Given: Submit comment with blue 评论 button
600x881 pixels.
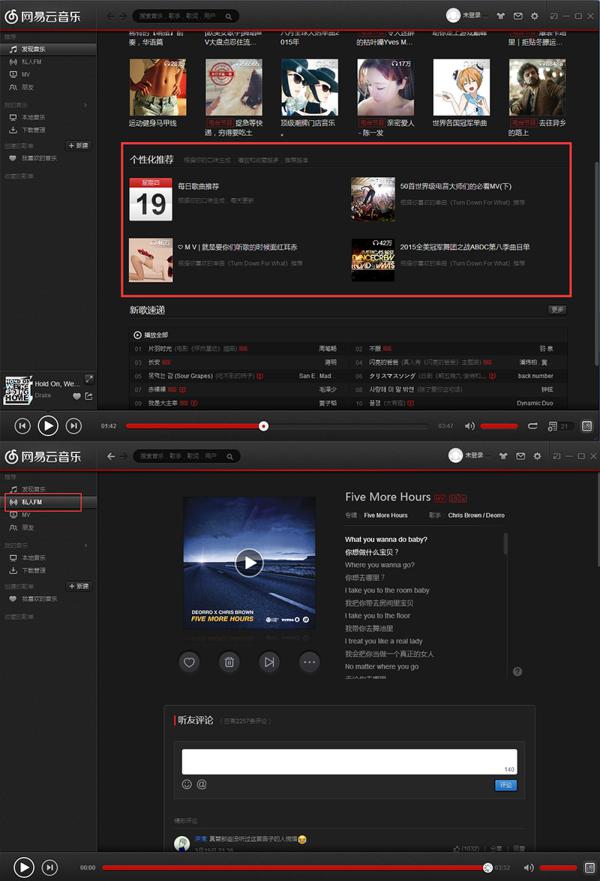Looking at the screenshot, I should point(506,785).
